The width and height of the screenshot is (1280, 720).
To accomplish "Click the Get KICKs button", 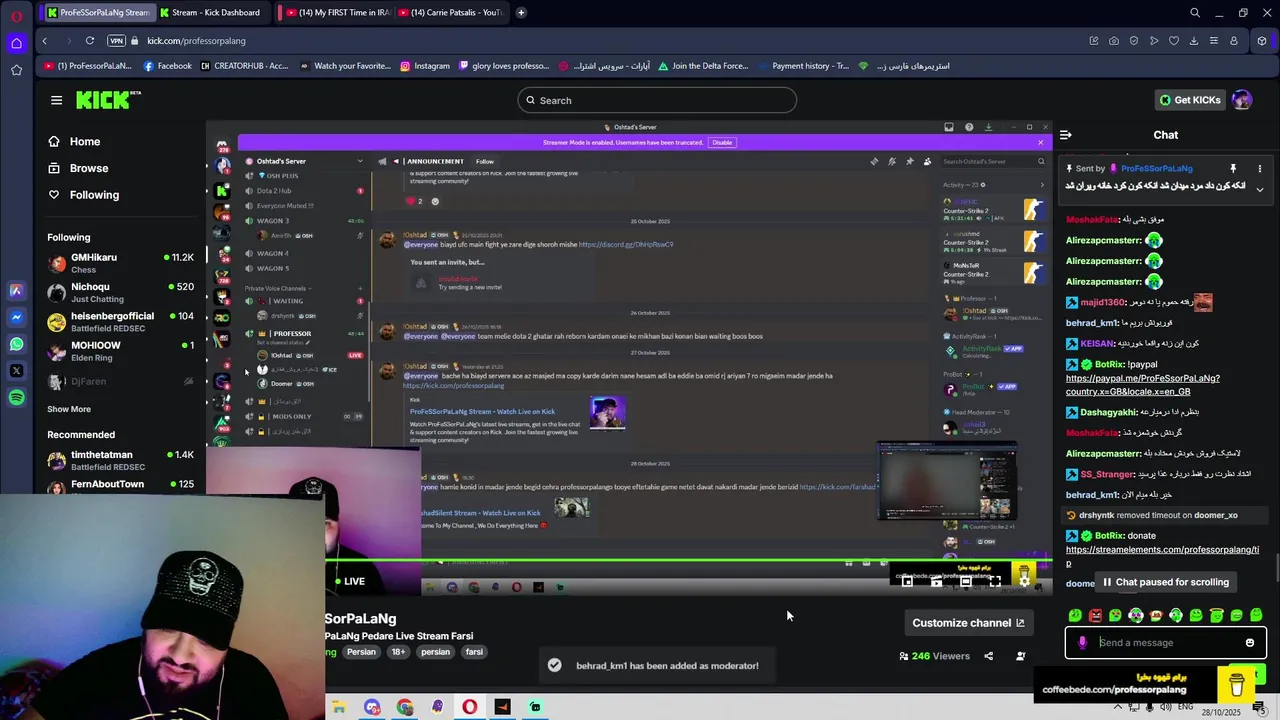I will tap(1189, 100).
